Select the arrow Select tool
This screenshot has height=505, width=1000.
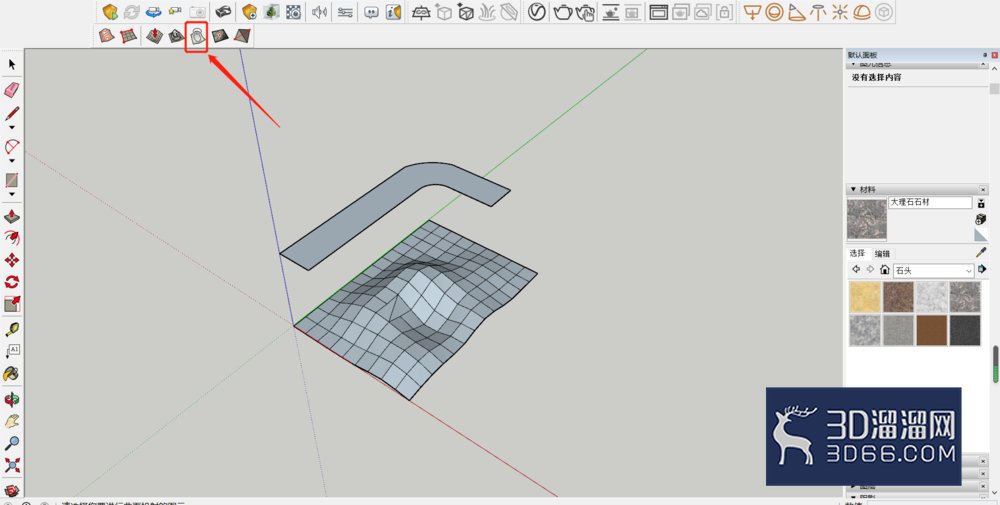tap(12, 64)
